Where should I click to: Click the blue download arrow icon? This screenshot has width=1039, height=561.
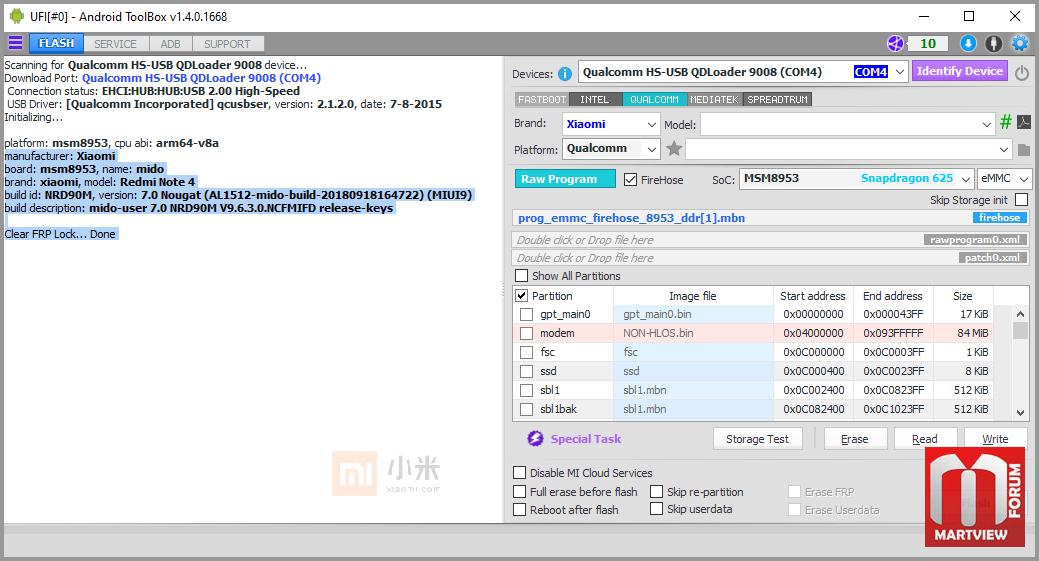pyautogui.click(x=968, y=44)
